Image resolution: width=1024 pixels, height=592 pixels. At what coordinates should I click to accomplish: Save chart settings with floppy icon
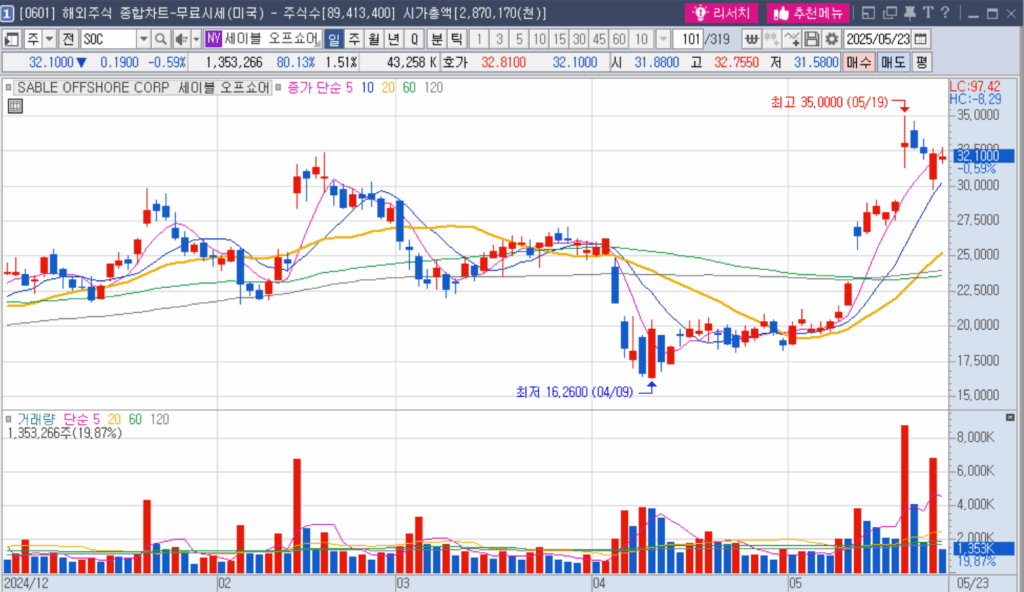pos(811,39)
